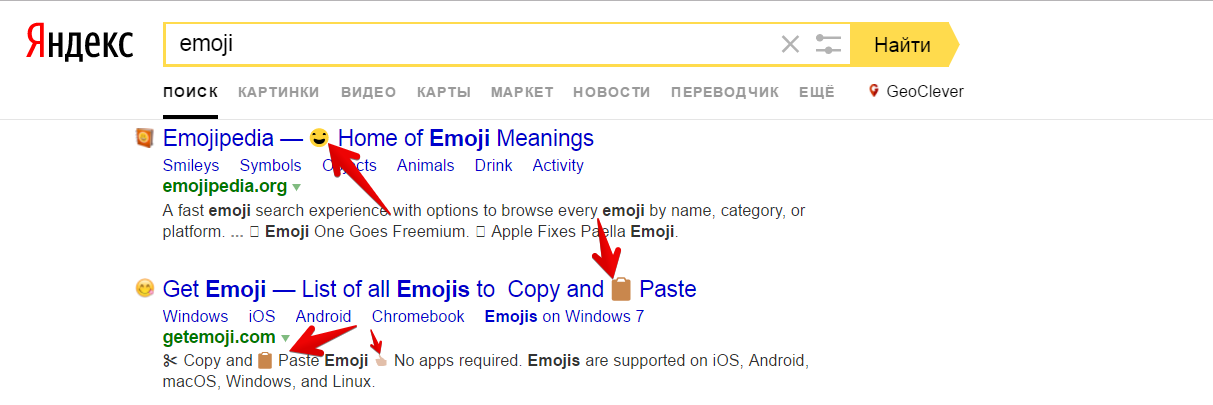The image size is (1213, 405).
Task: Open the НОВОСТИ tab
Action: click(611, 92)
